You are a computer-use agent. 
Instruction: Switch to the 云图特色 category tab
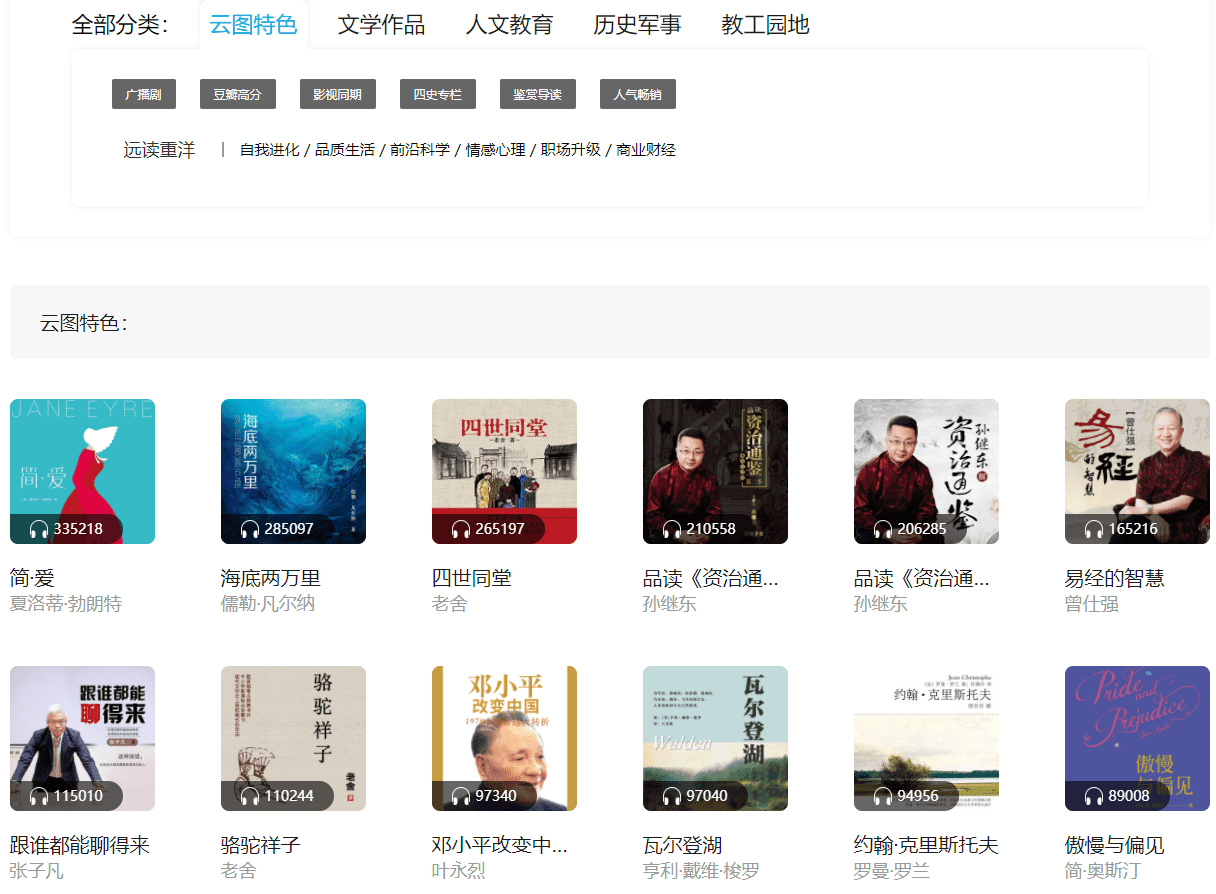(x=254, y=25)
